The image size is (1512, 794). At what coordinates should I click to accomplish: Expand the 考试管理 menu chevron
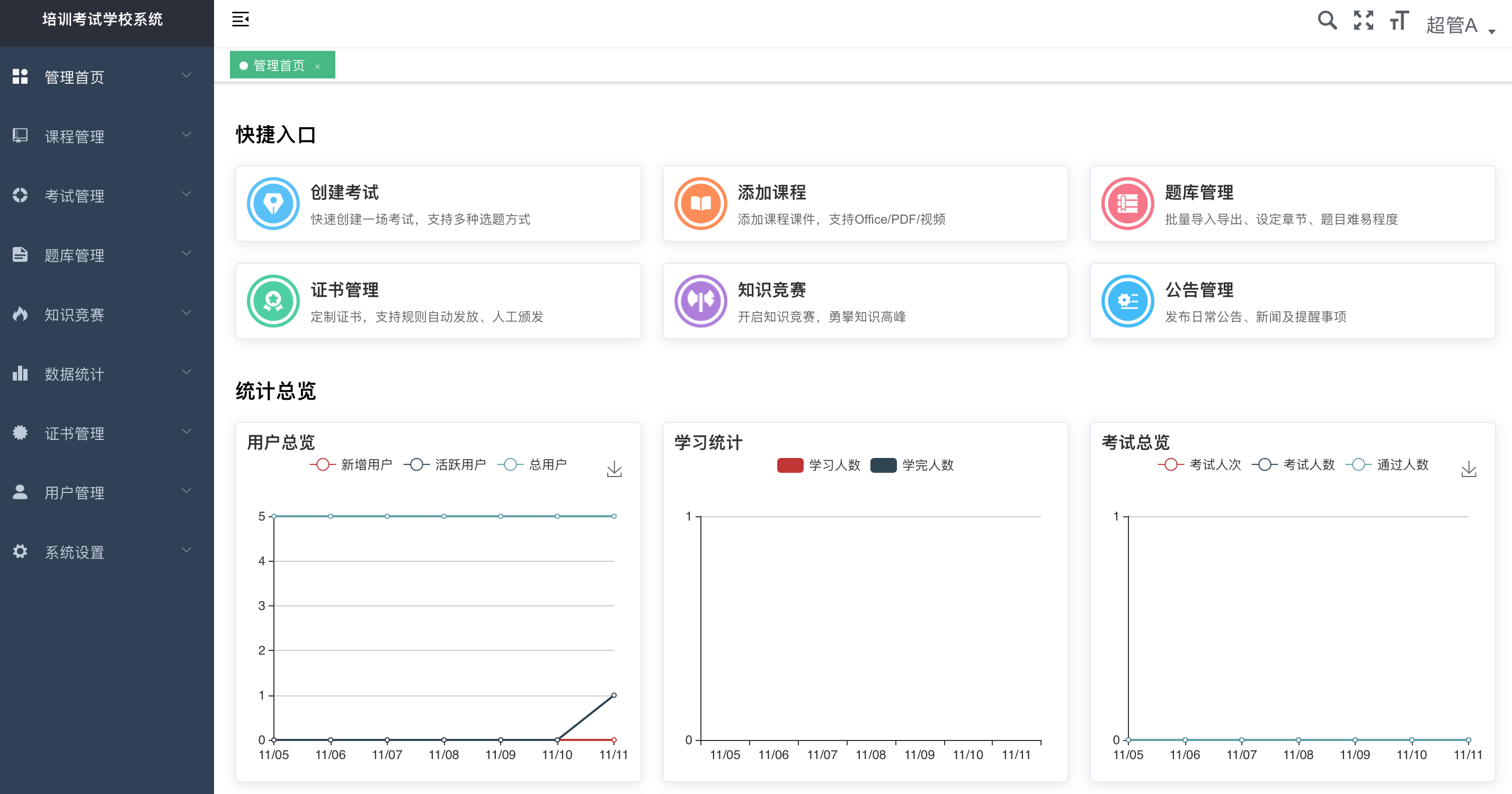point(186,194)
